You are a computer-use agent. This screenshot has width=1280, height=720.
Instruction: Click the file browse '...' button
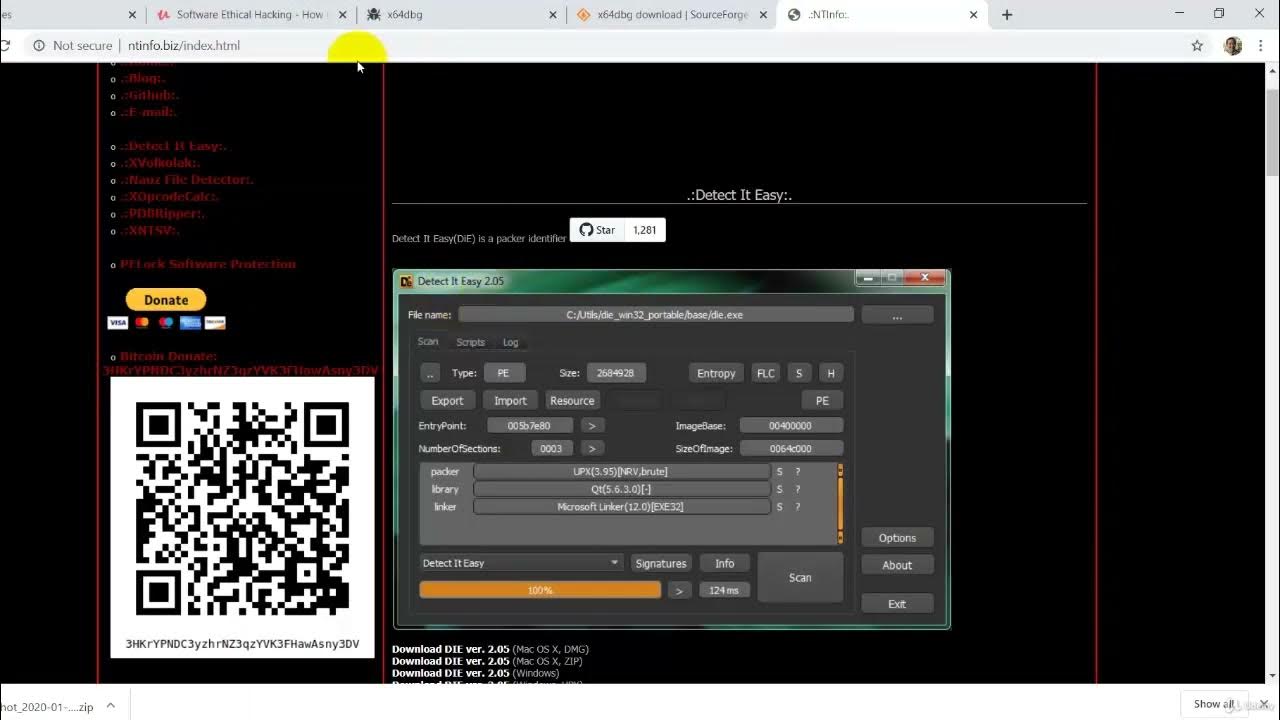click(897, 315)
